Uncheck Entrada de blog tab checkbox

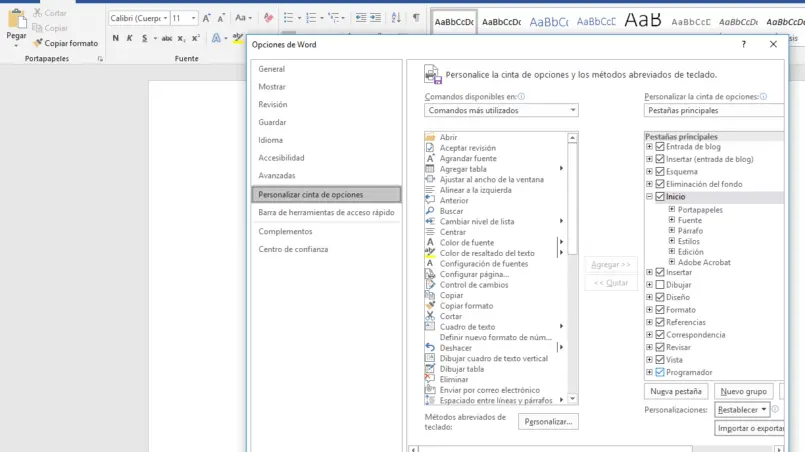(660, 147)
